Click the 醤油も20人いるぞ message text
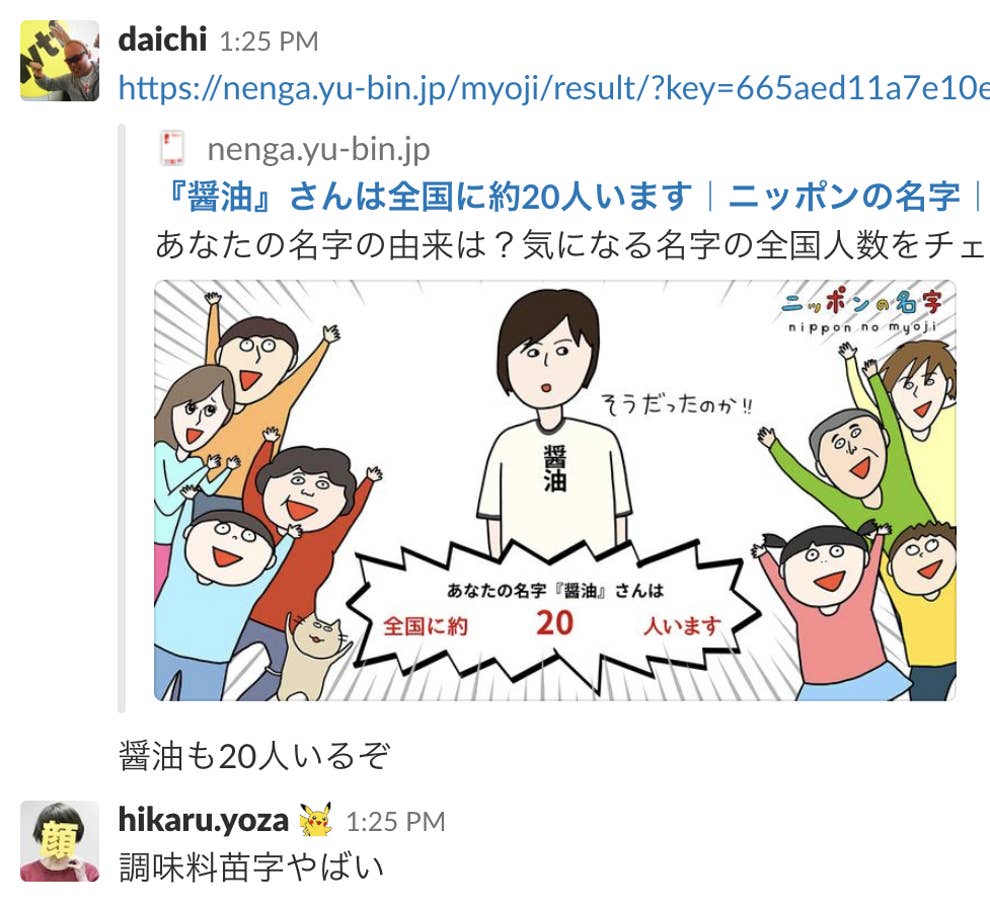Screen dimensions: 990x906 click(x=254, y=756)
